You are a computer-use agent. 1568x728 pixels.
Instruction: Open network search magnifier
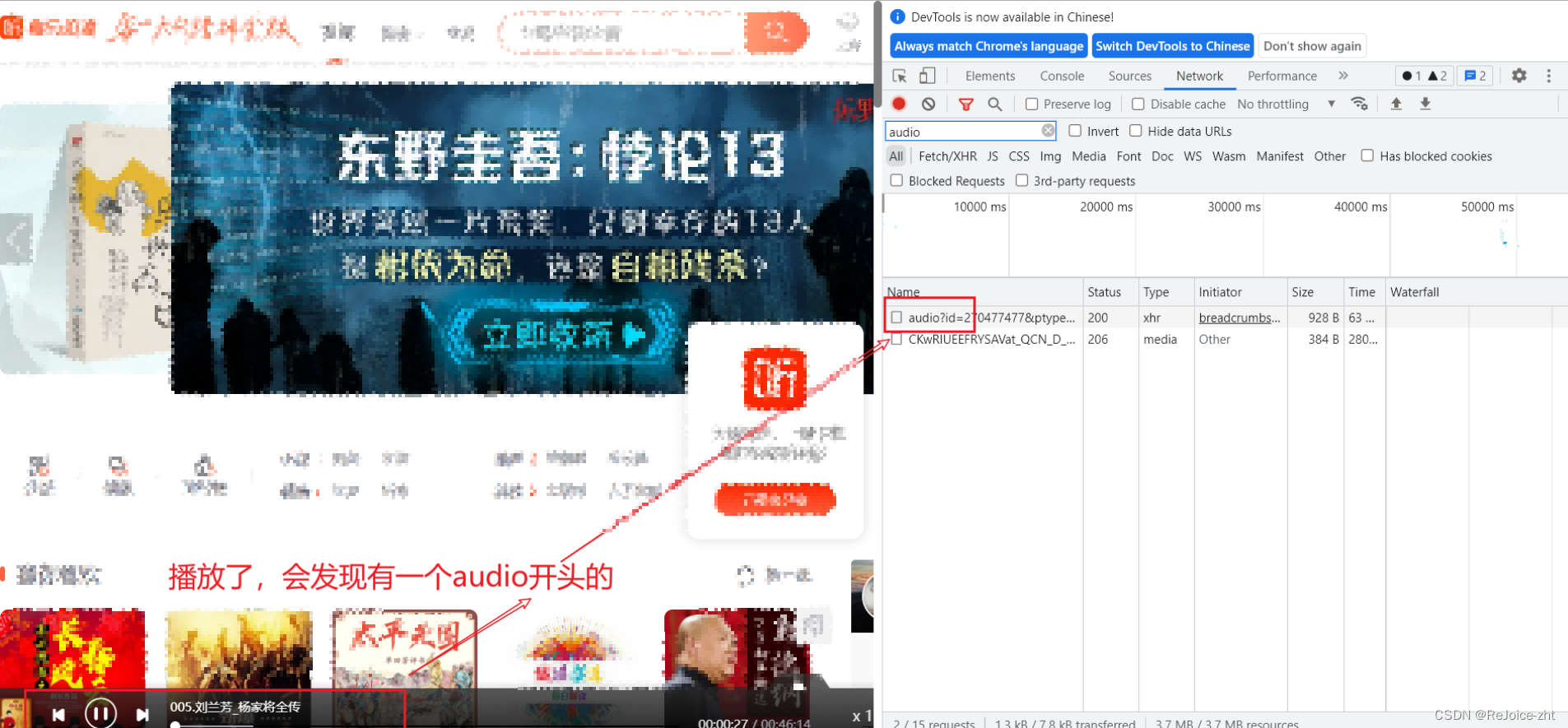click(x=995, y=104)
